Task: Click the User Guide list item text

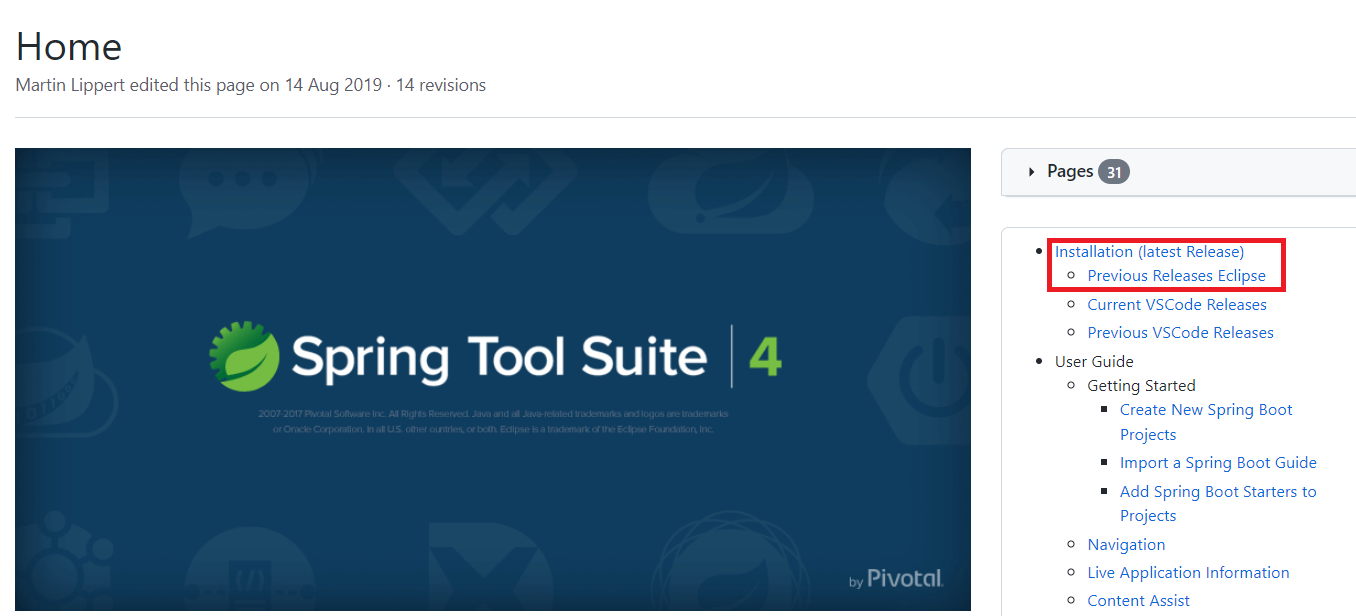Action: pos(1094,362)
